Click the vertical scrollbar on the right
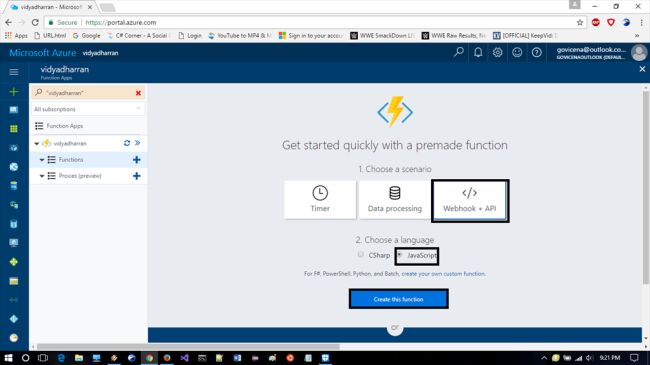650x365 pixels. pyautogui.click(x=645, y=187)
